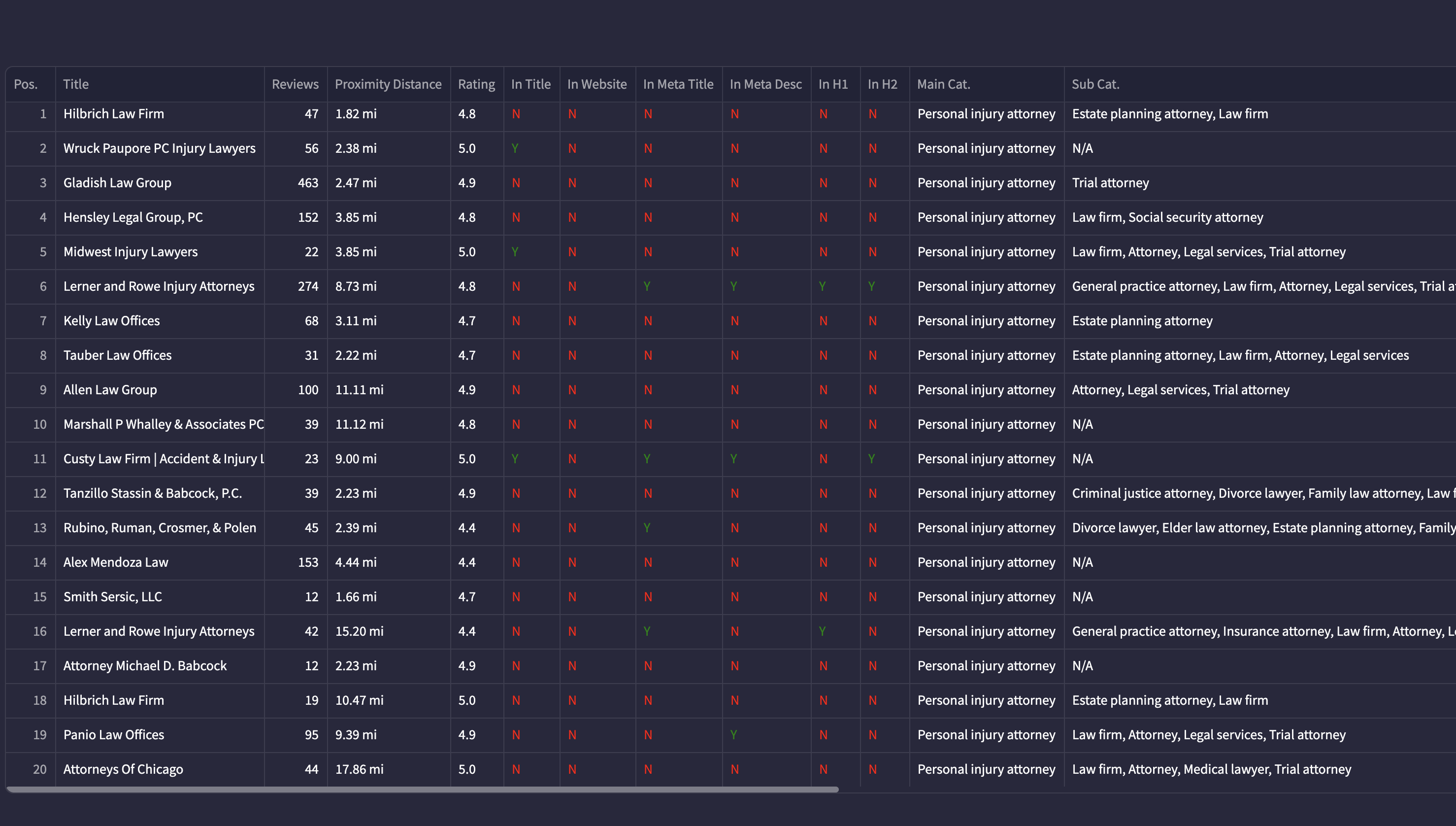Select Hilbrich Law Firm in position 18

pyautogui.click(x=113, y=701)
